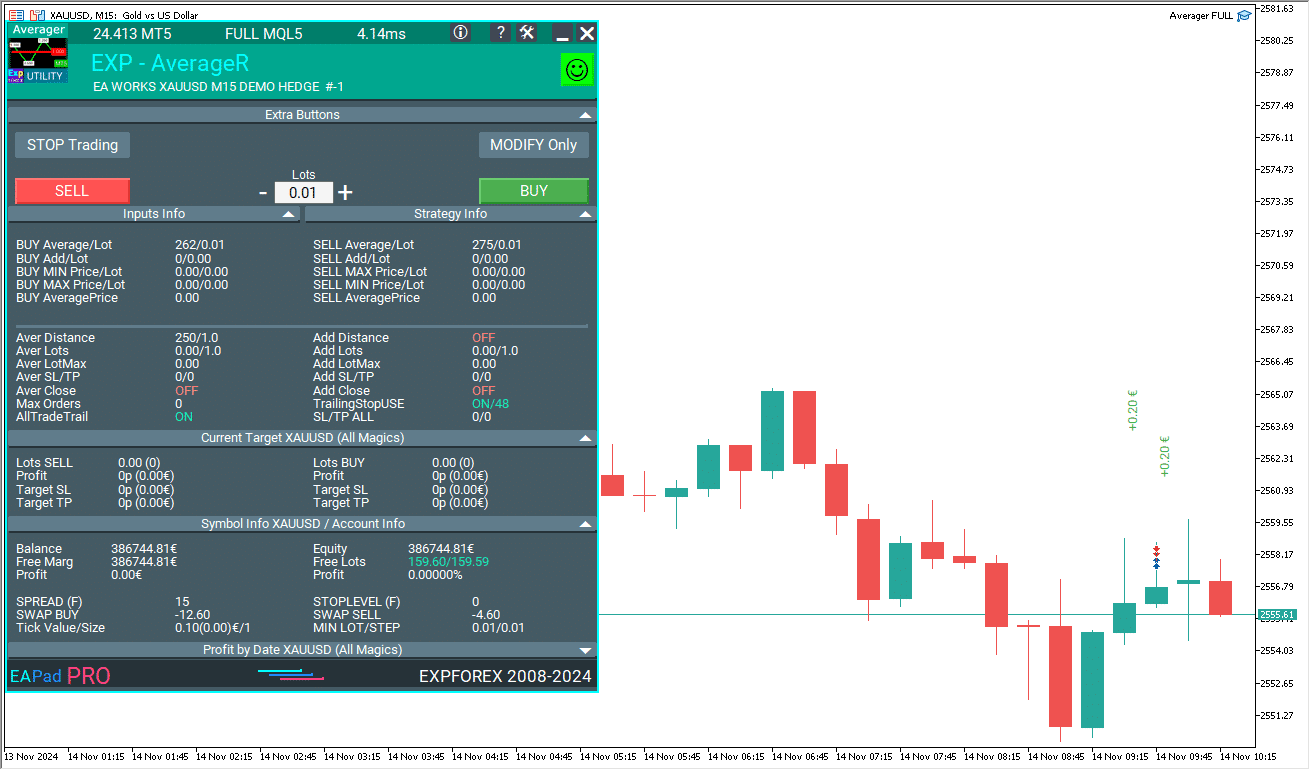This screenshot has height=770, width=1310.
Task: Collapse the Extra Buttons section
Action: pos(585,115)
